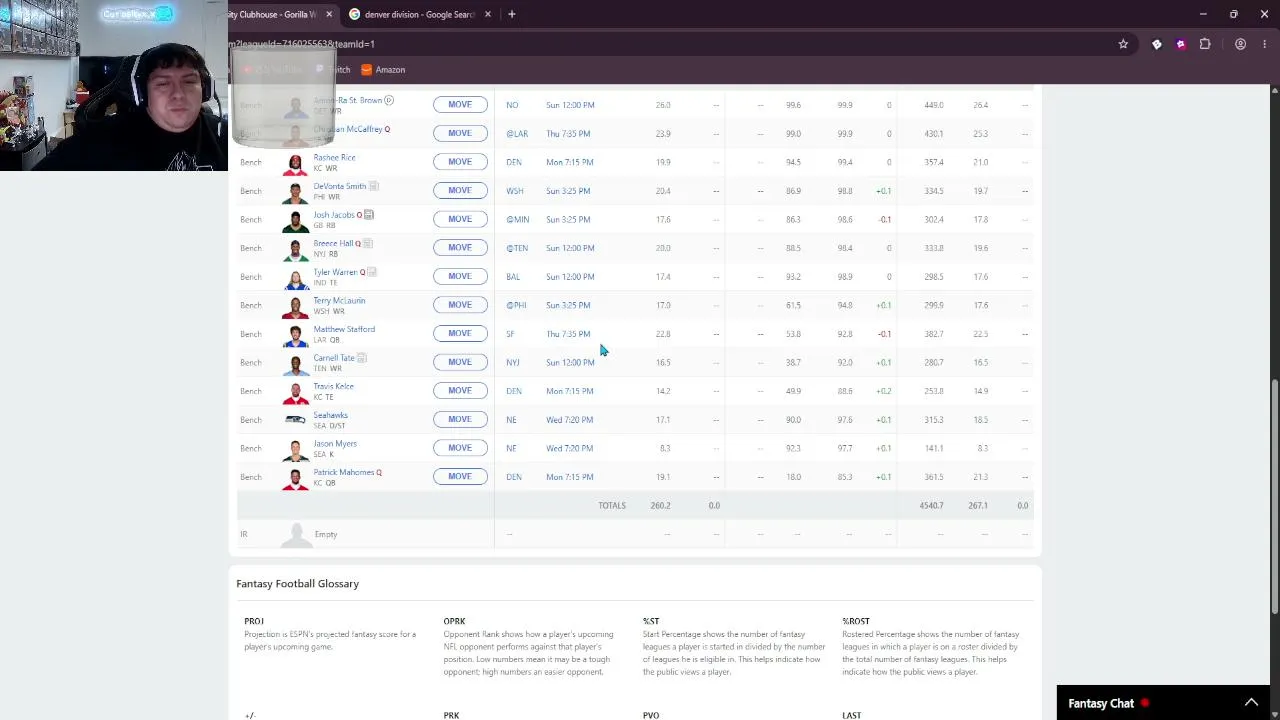Image resolution: width=1280 pixels, height=720 pixels.
Task: Close the denver division Google Search tab
Action: [488, 14]
